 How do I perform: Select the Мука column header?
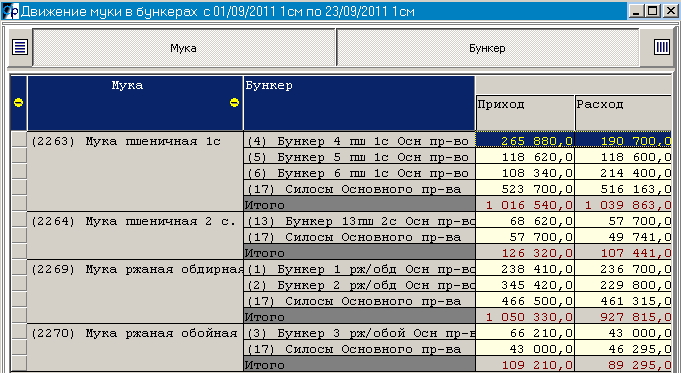(135, 103)
